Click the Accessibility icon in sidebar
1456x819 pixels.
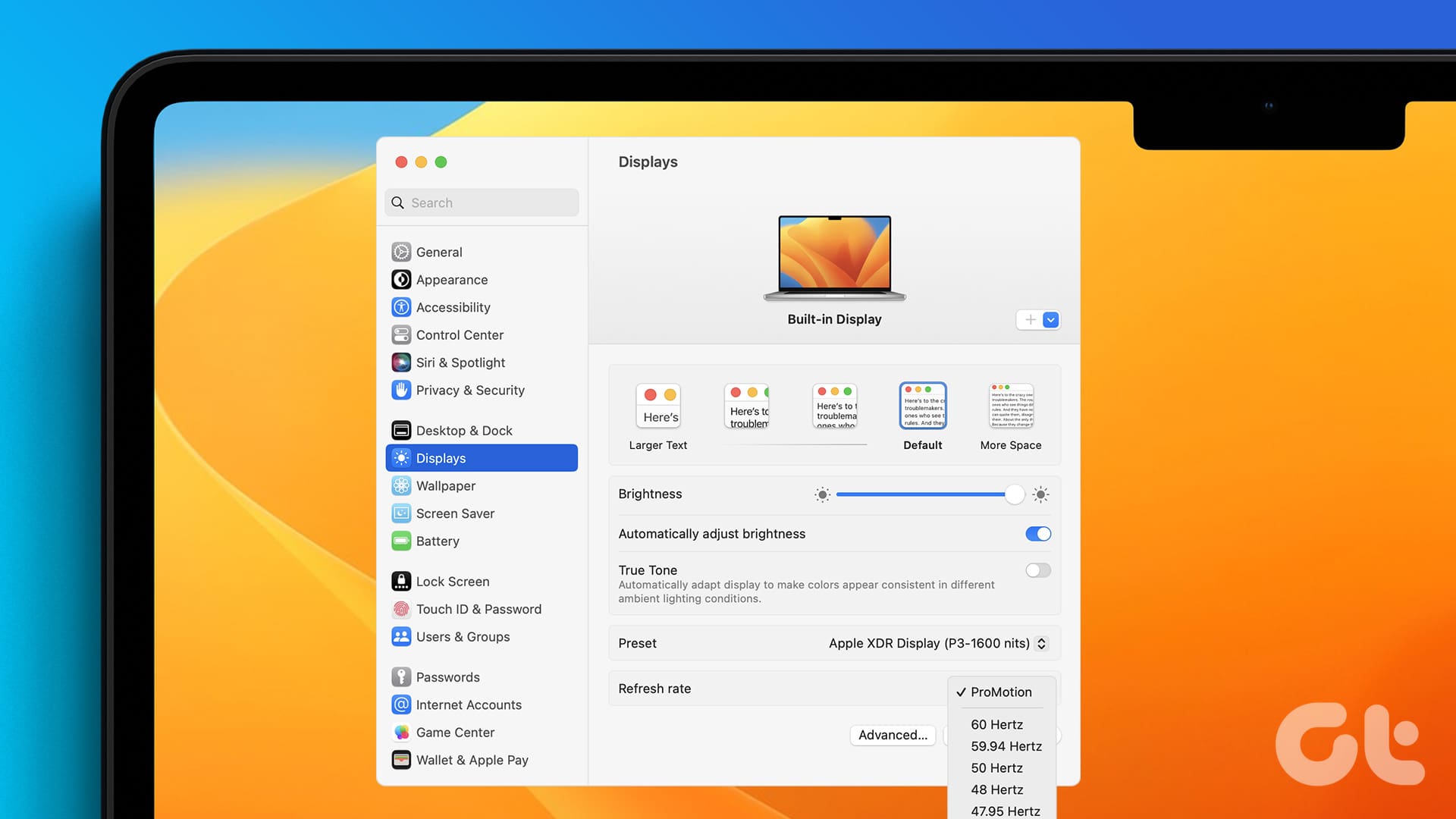401,307
